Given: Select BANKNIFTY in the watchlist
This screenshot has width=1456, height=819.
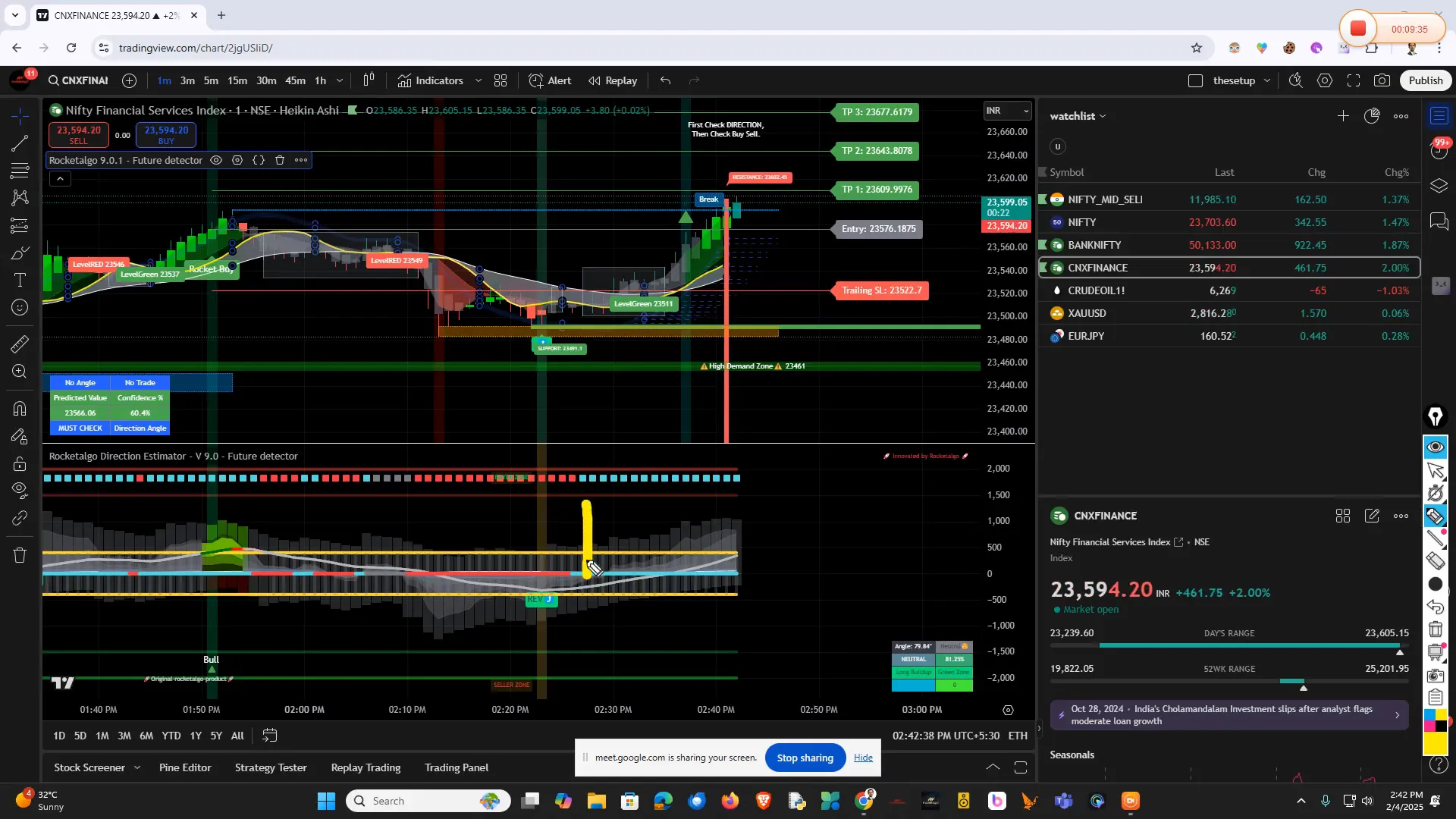Looking at the screenshot, I should pos(1094,244).
